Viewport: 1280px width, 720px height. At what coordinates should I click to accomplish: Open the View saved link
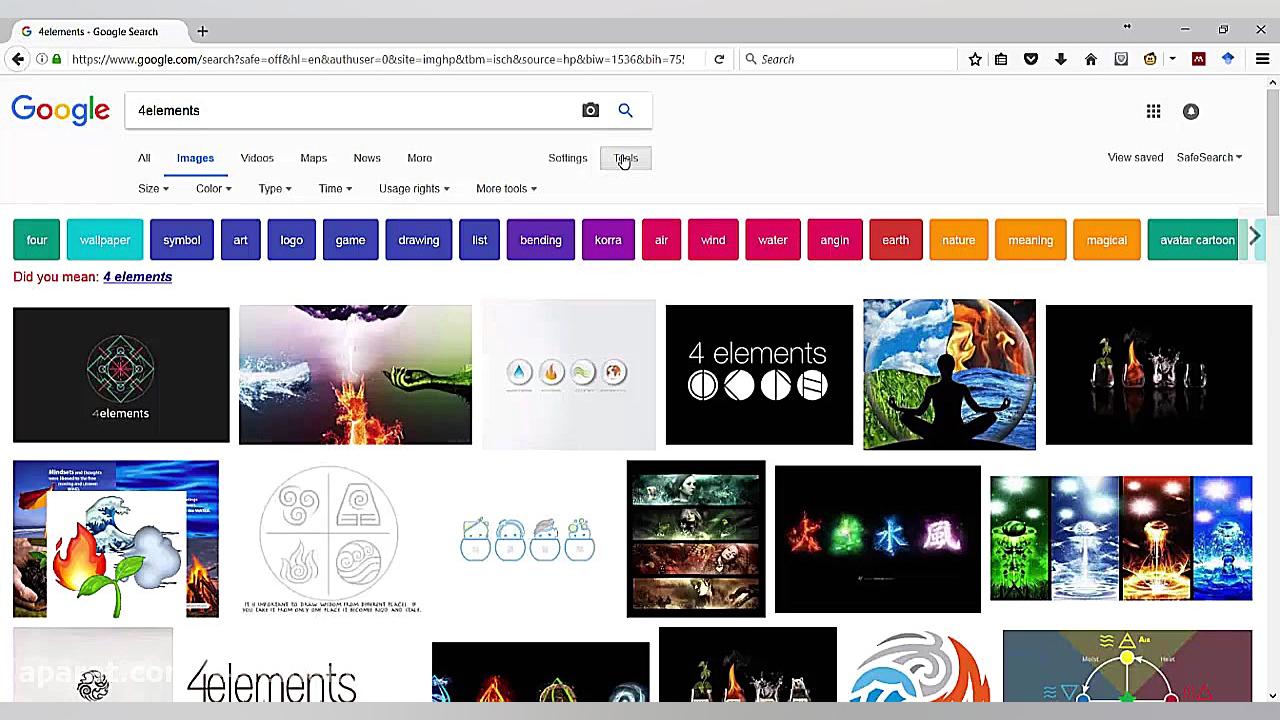1135,157
